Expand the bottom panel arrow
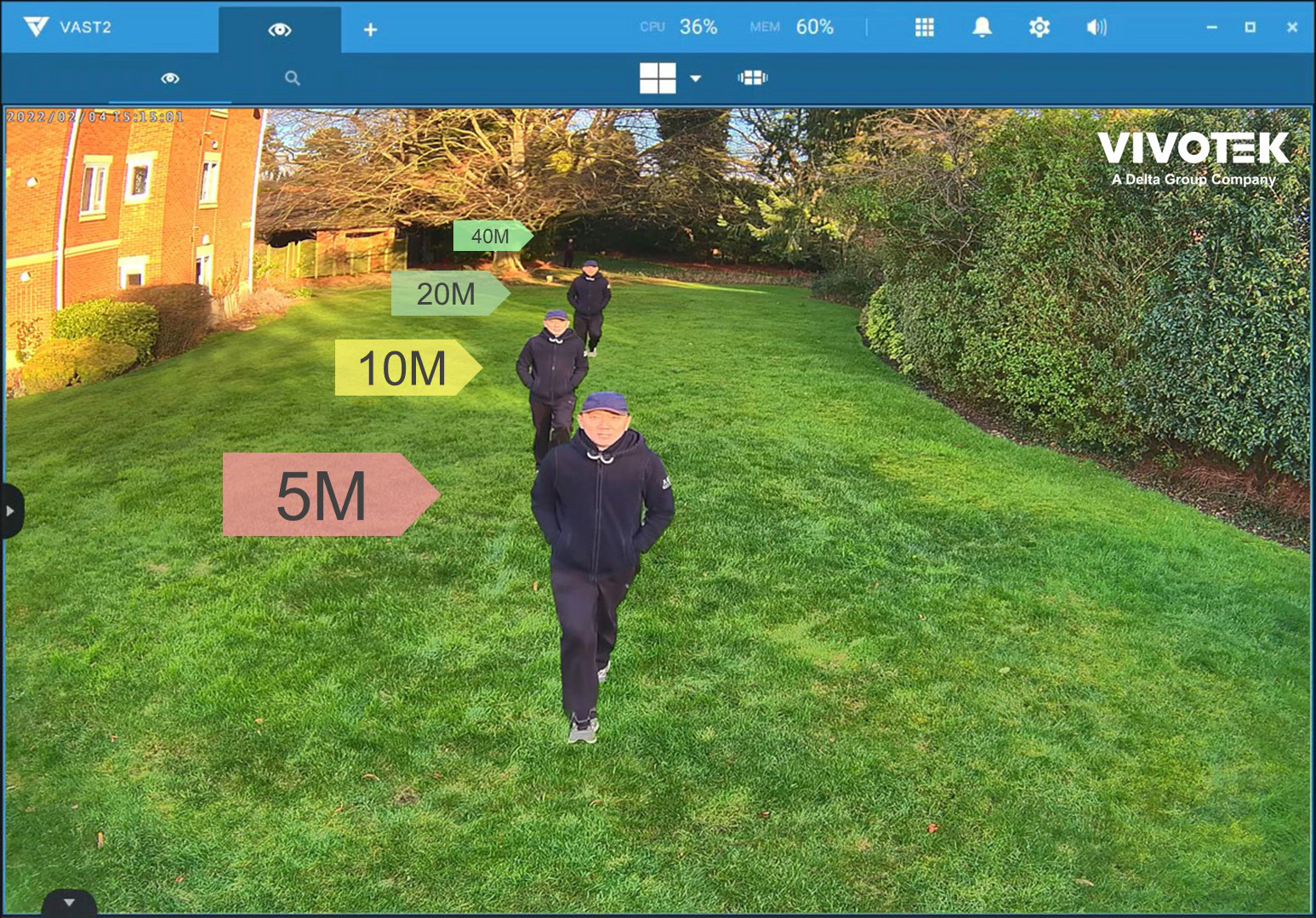This screenshot has width=1316, height=918. pyautogui.click(x=69, y=903)
